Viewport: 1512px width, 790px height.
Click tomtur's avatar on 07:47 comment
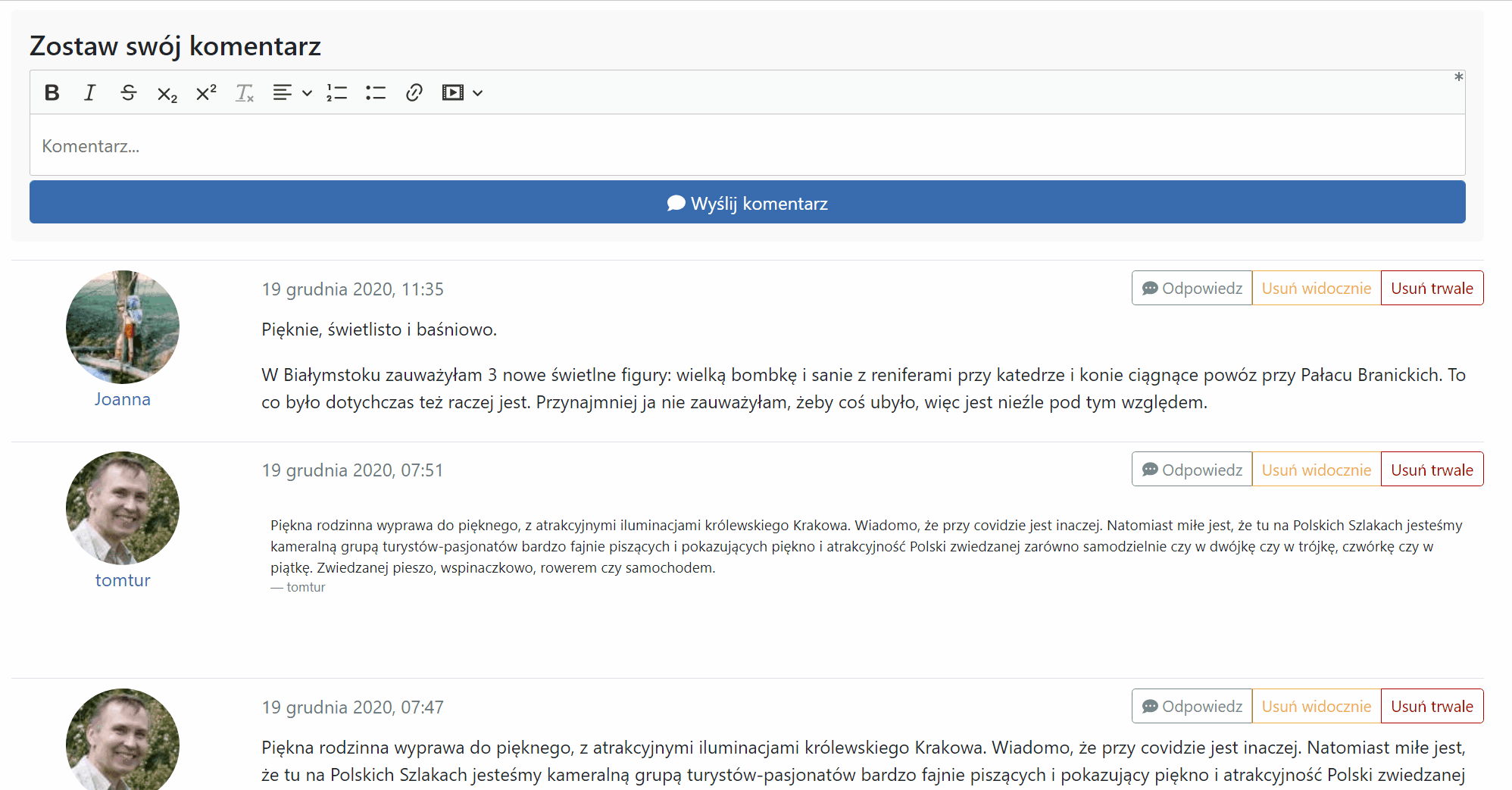coord(123,739)
